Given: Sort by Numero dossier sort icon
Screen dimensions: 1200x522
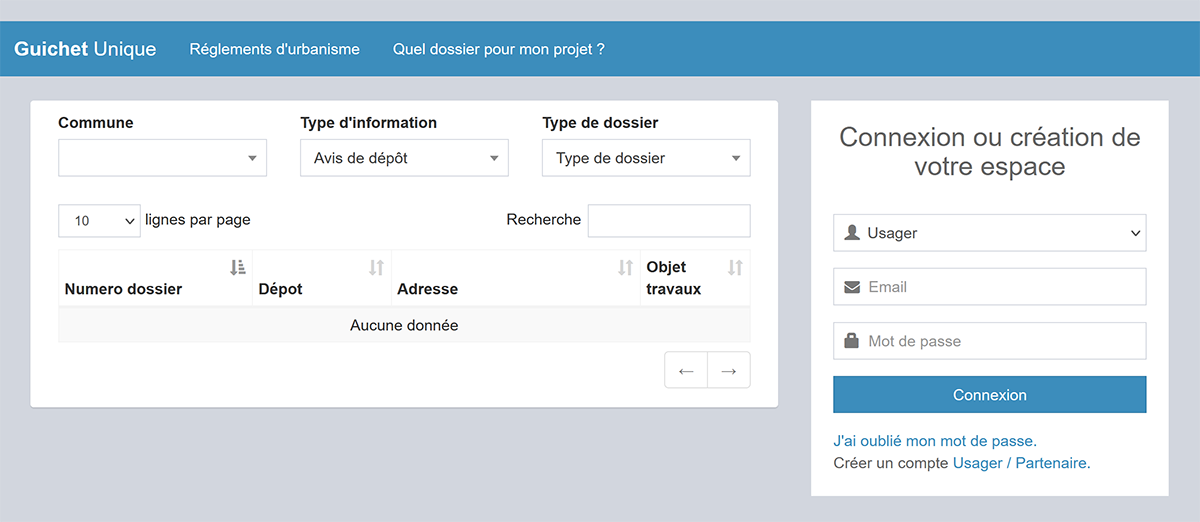Looking at the screenshot, I should (237, 267).
